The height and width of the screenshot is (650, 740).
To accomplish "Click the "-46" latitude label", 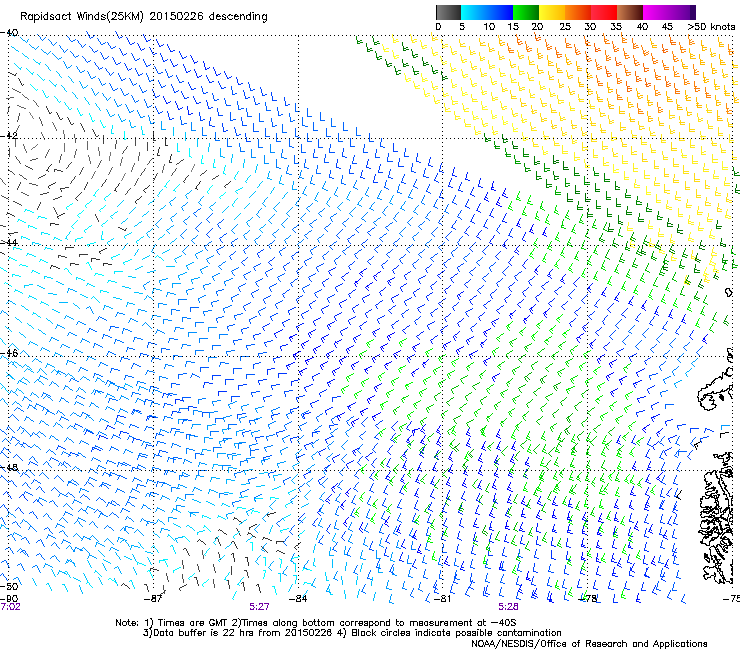I will [9, 353].
